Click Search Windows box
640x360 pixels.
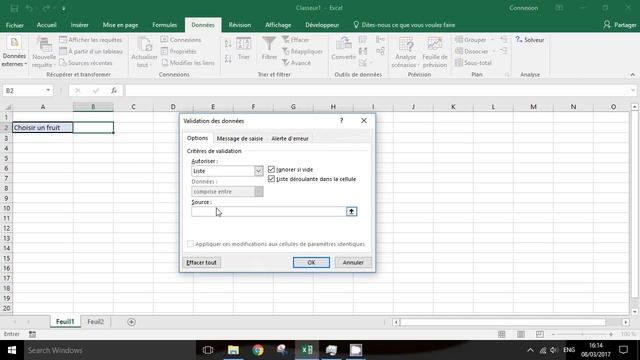point(110,350)
